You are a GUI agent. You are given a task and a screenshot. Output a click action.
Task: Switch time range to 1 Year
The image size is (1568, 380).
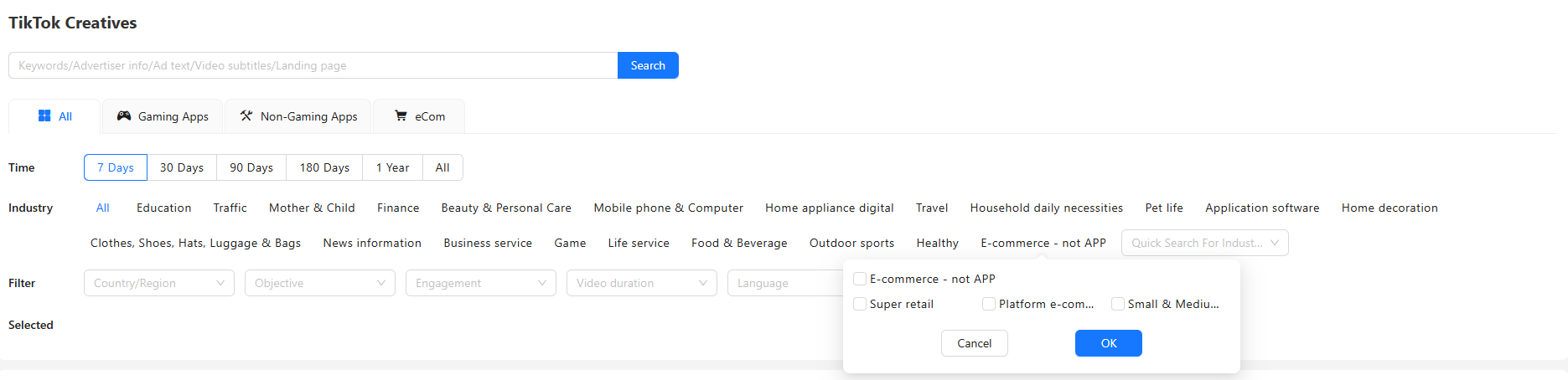(x=392, y=167)
